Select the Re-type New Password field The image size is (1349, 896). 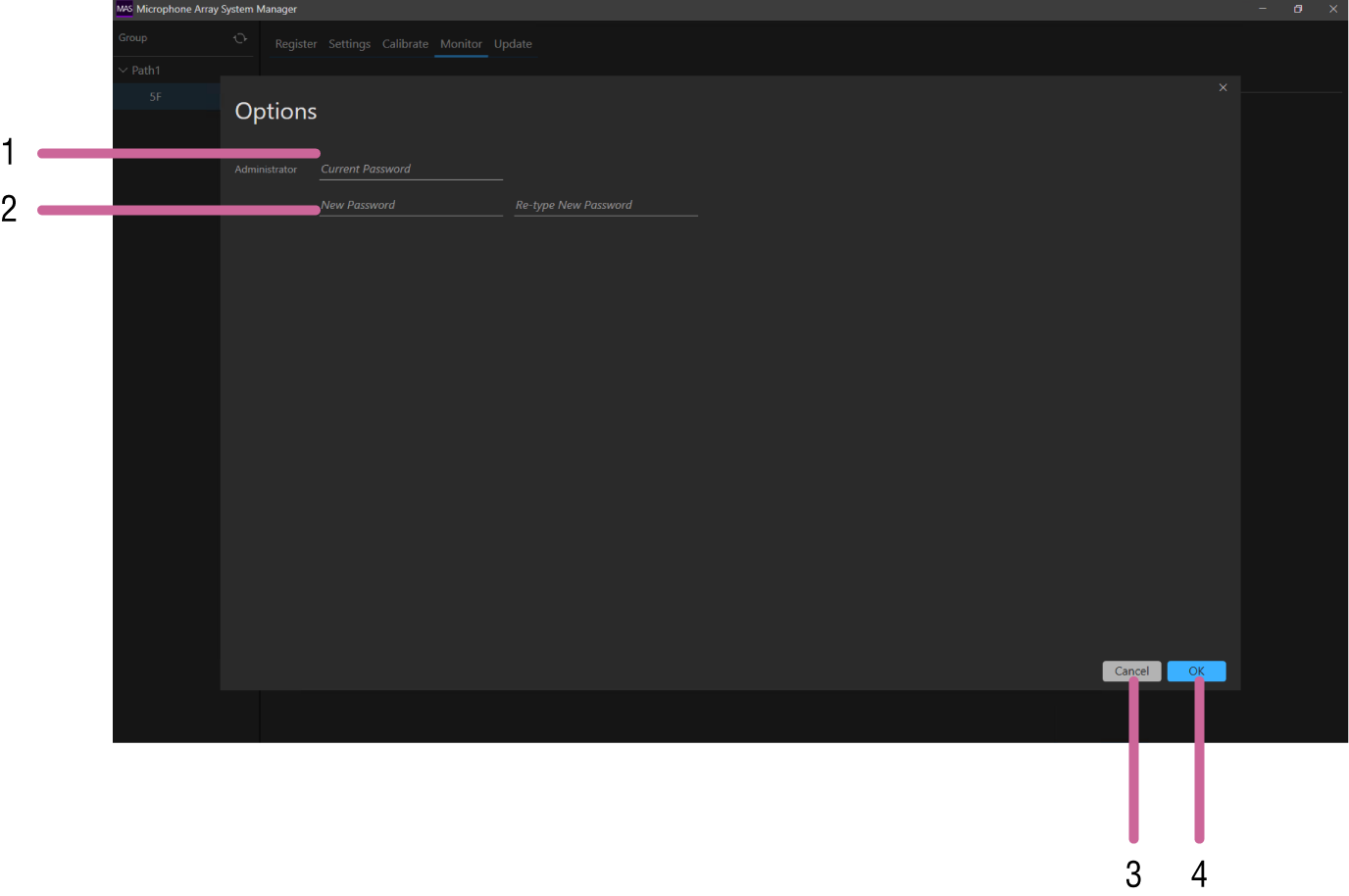pyautogui.click(x=605, y=206)
